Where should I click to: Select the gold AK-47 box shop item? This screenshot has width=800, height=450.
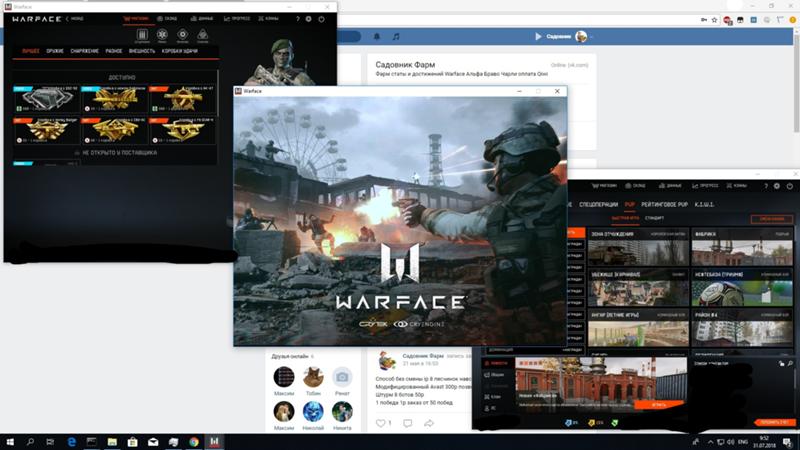pos(182,99)
